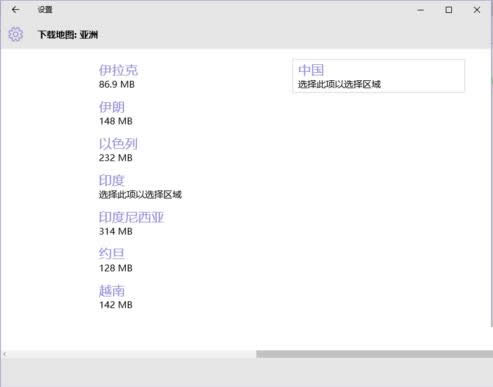Screen dimensions: 493x387
Task: Open 中国 to choose a region
Action: pyautogui.click(x=379, y=76)
